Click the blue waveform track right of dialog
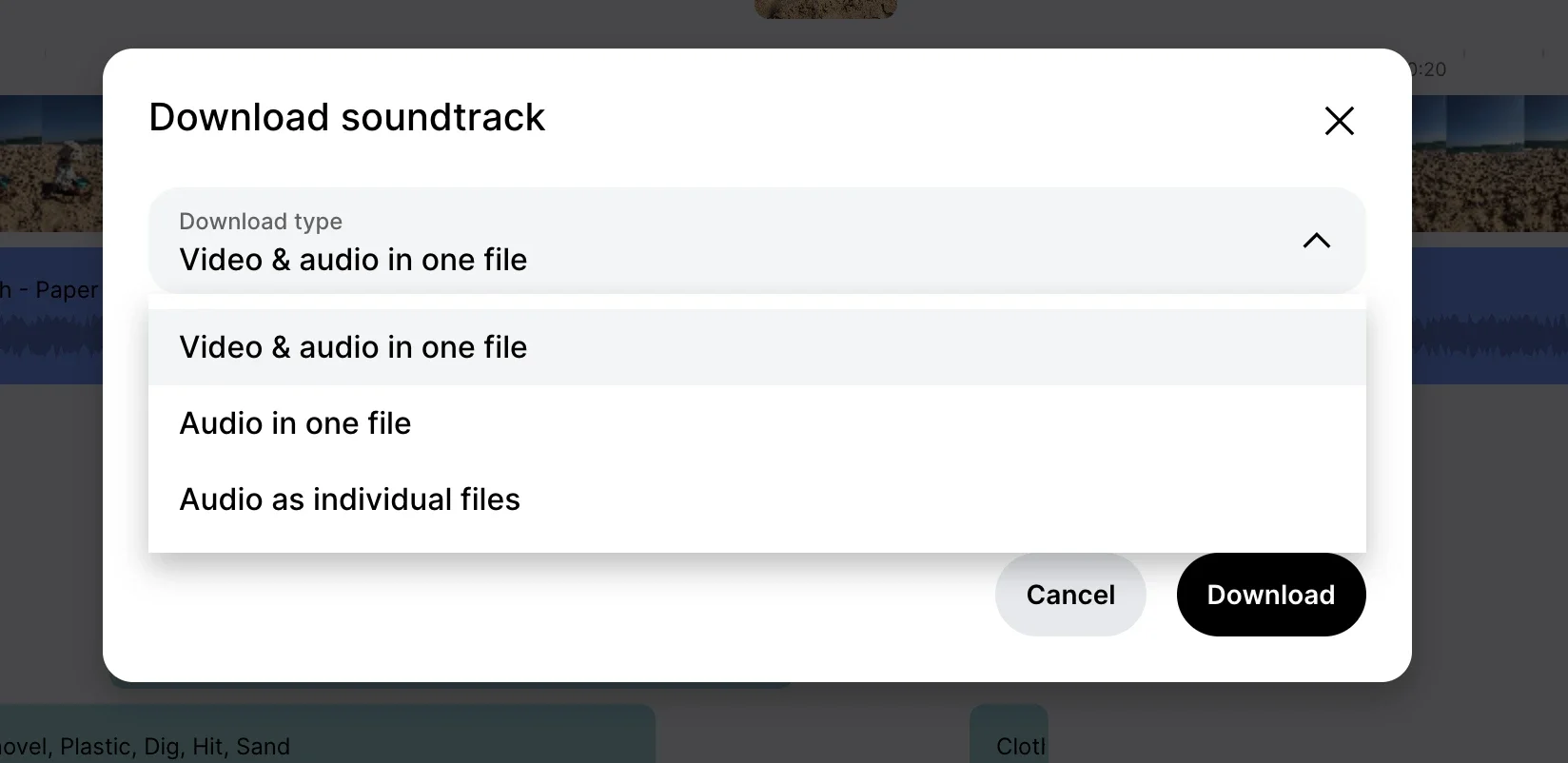The image size is (1568, 763). pos(1490,316)
